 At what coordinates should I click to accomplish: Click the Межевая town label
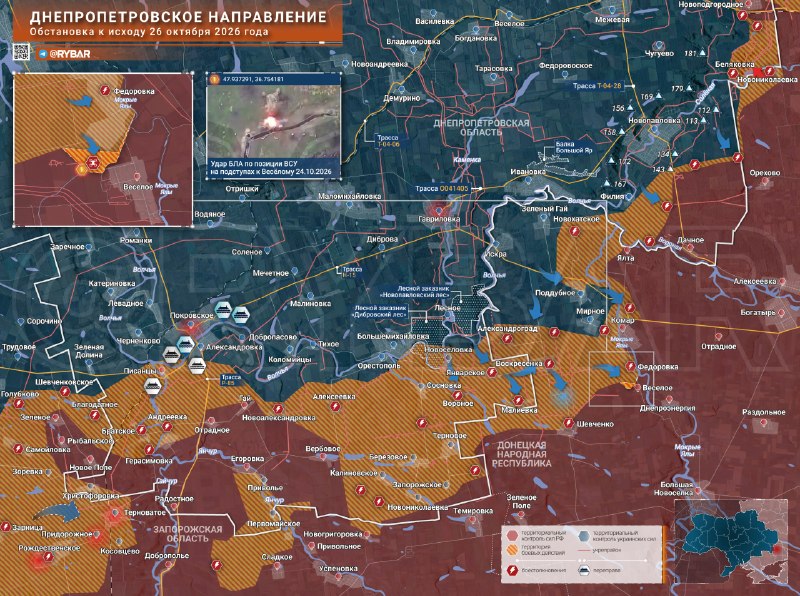(612, 19)
